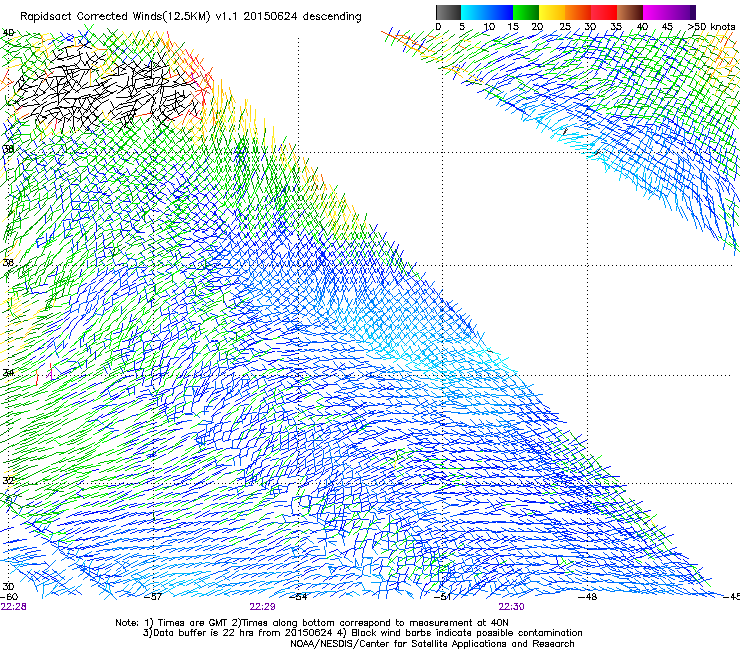The height and width of the screenshot is (650, 740).
Task: Click the latitude label '34'
Action: 8,373
